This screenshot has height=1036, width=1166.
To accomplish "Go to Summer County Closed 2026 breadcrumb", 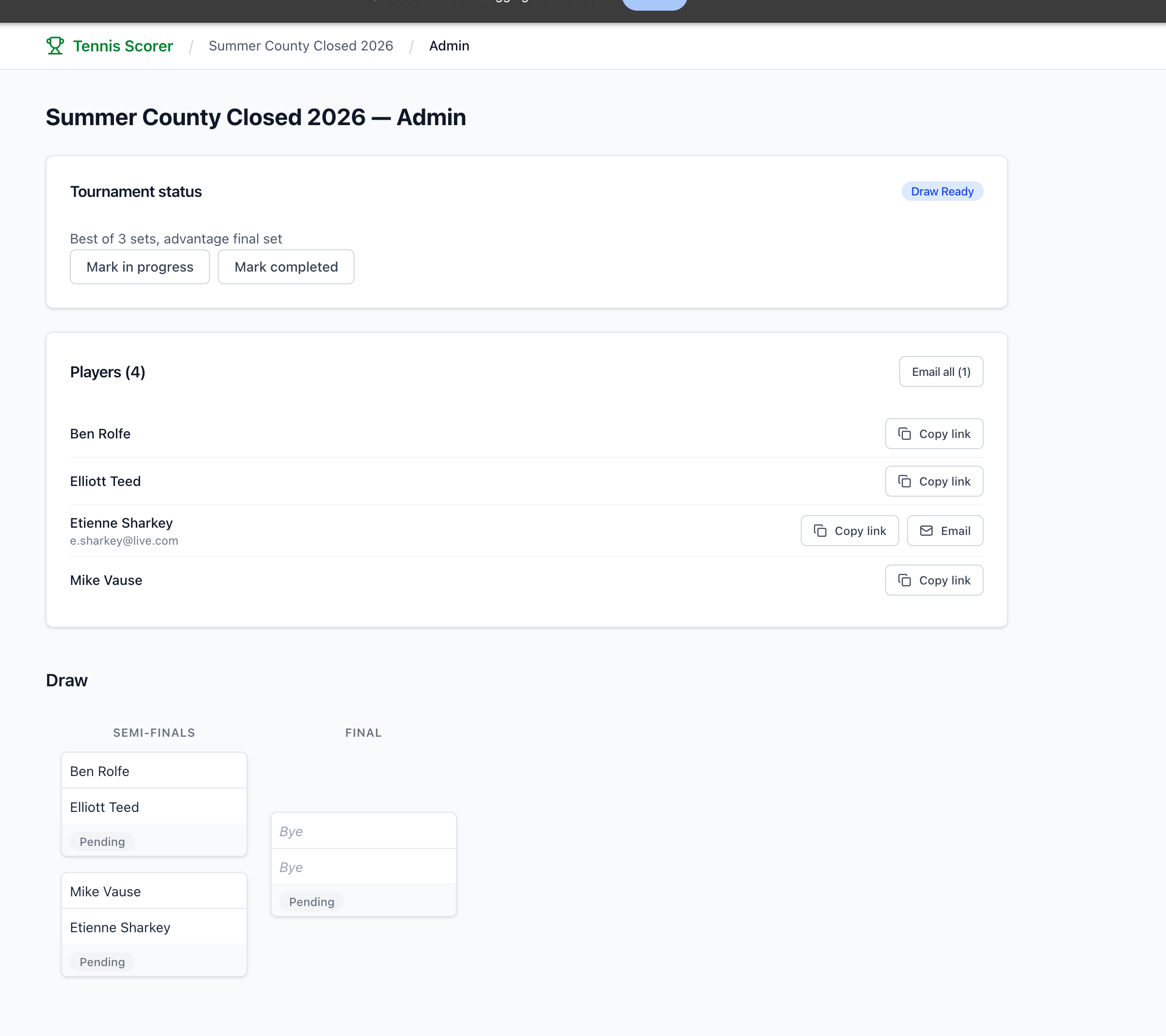I will 301,46.
